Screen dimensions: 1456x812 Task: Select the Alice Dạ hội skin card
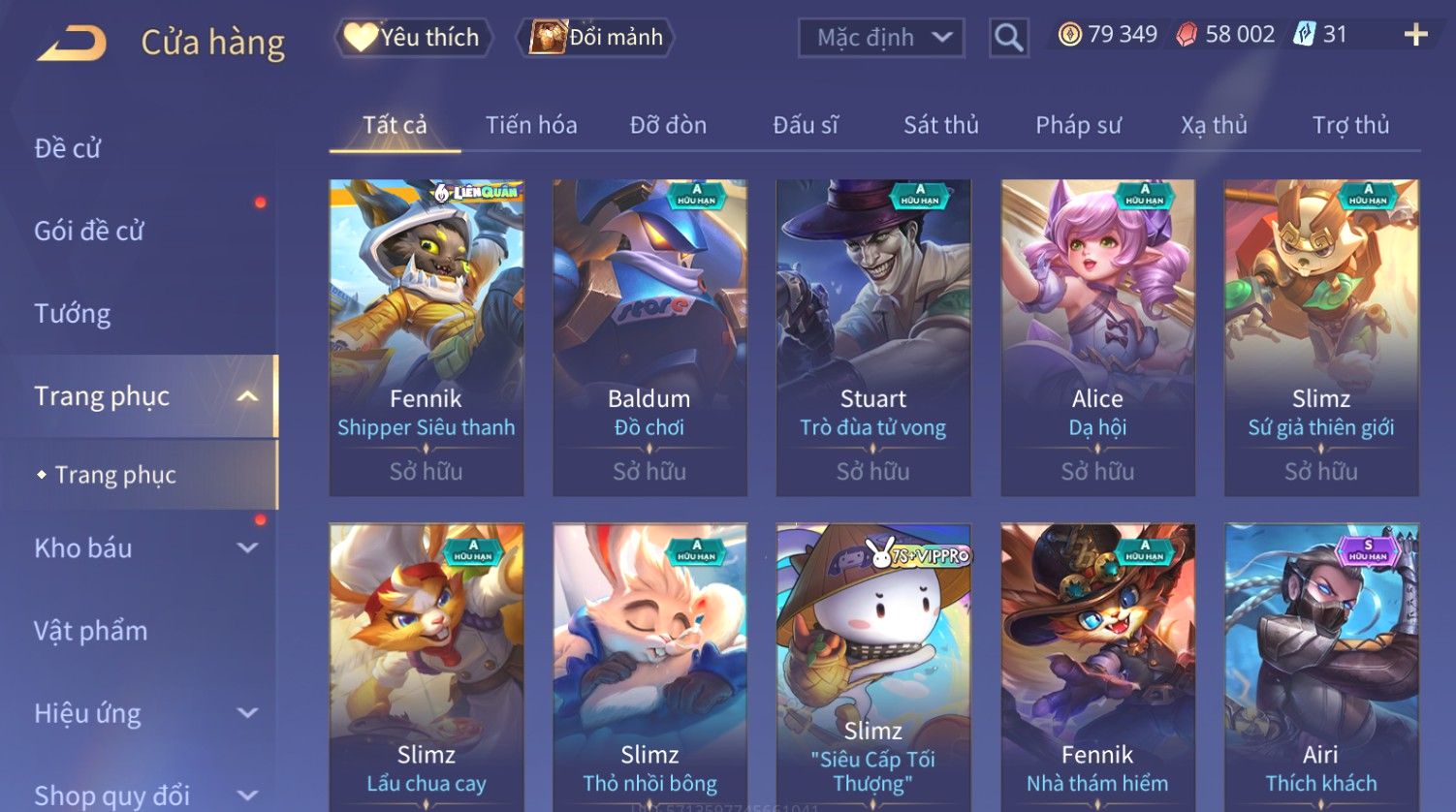[1097, 338]
